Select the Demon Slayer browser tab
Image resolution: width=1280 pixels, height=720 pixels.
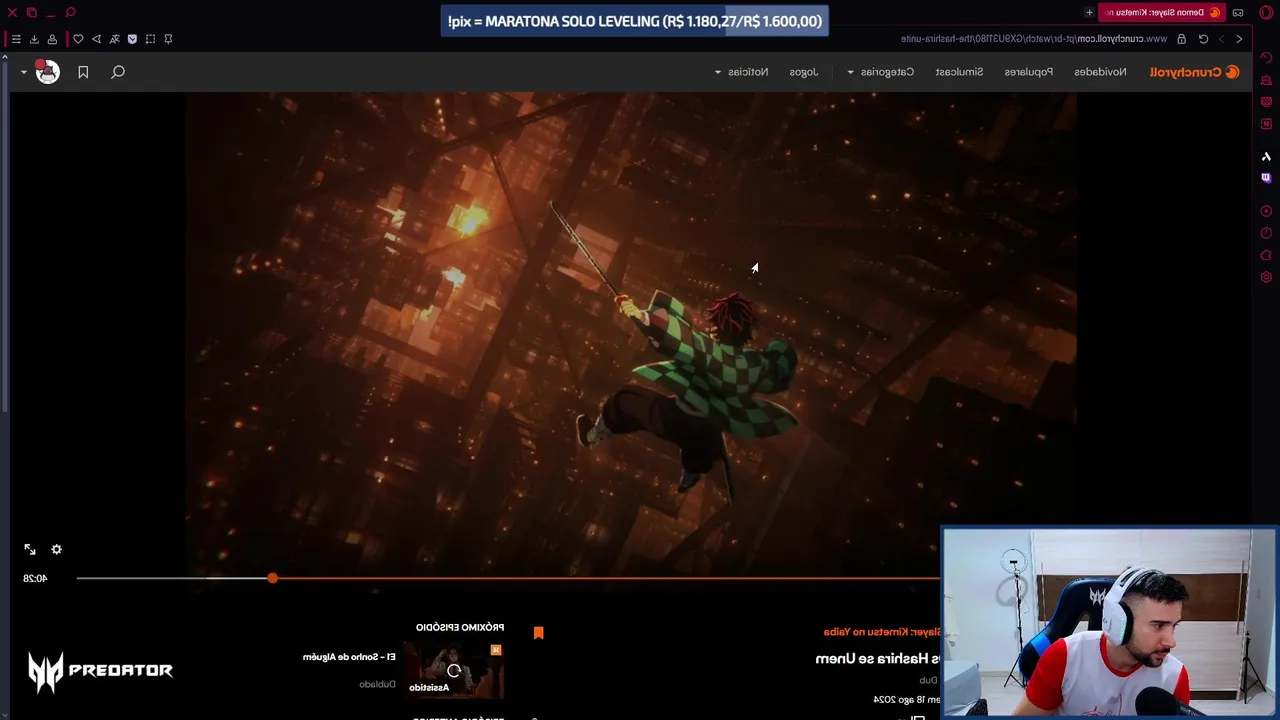click(x=1162, y=12)
